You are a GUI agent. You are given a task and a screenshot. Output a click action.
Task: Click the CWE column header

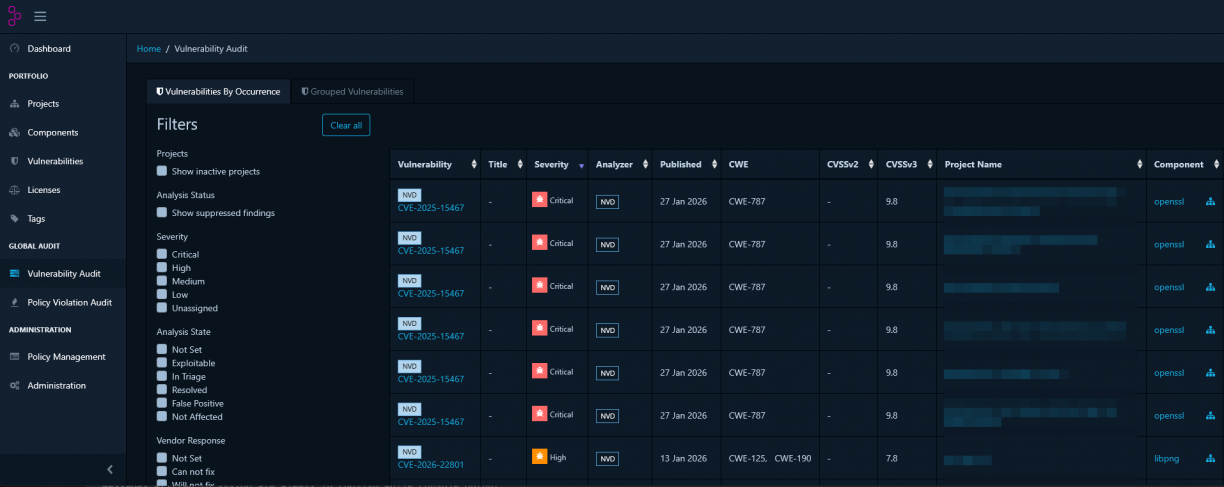(739, 164)
